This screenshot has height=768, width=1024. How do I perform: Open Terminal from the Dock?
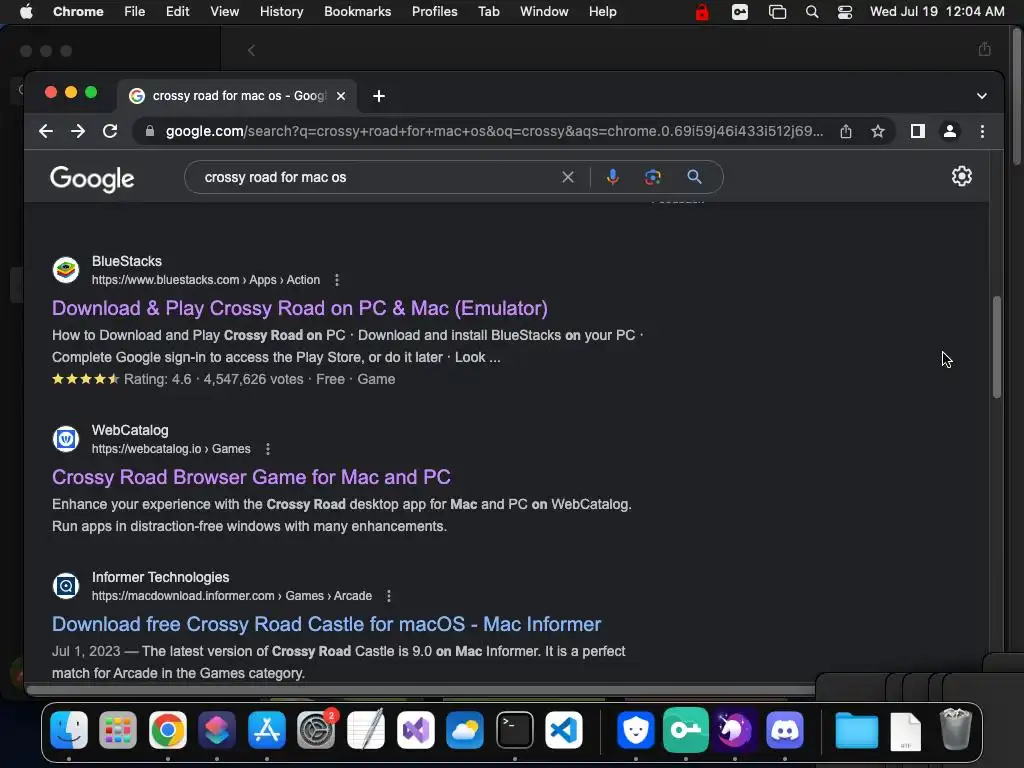click(515, 729)
